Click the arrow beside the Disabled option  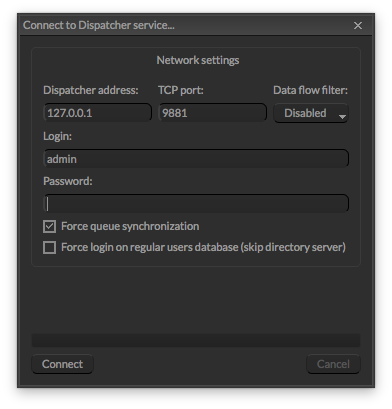point(342,117)
